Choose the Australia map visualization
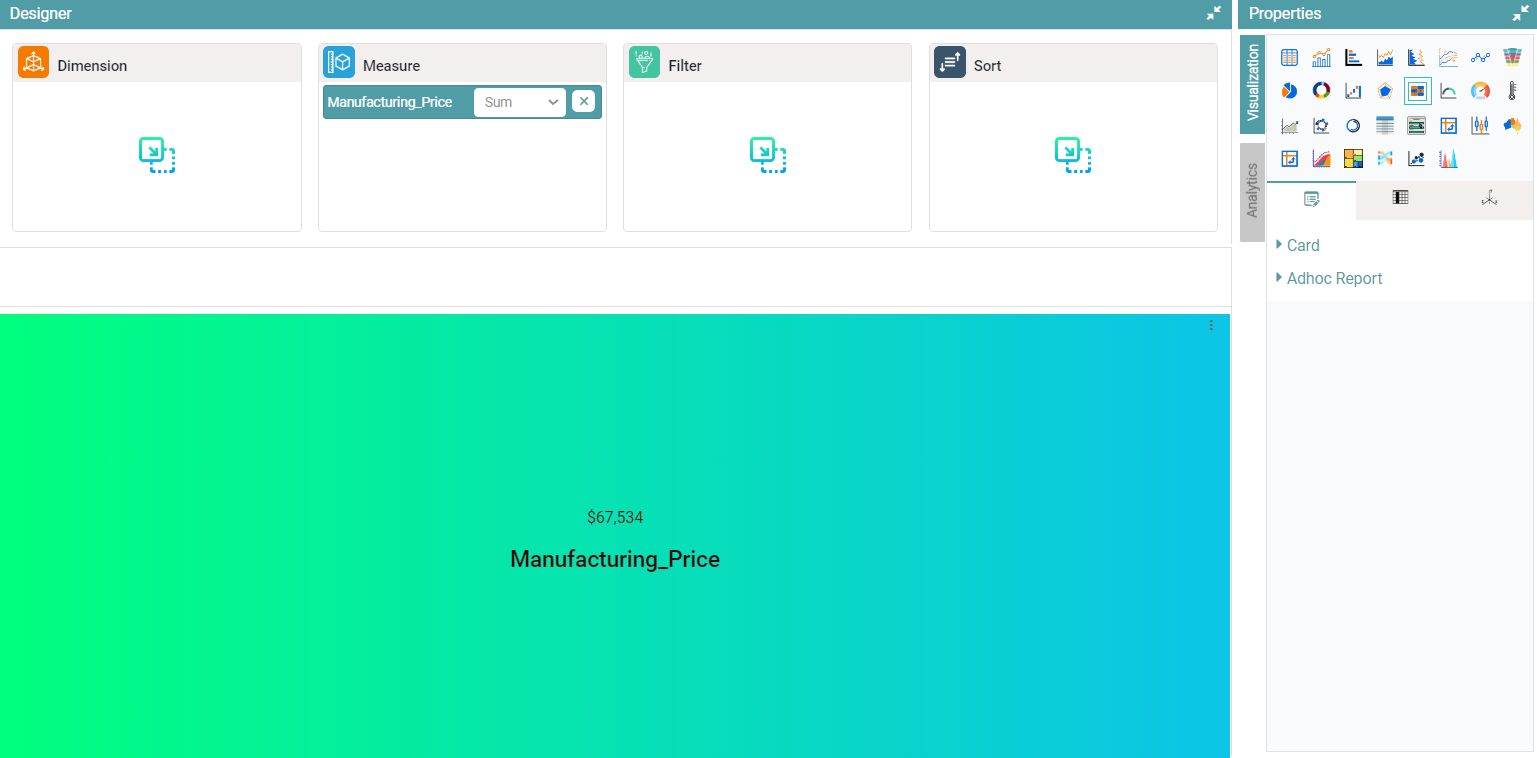The image size is (1537, 758). point(1512,125)
